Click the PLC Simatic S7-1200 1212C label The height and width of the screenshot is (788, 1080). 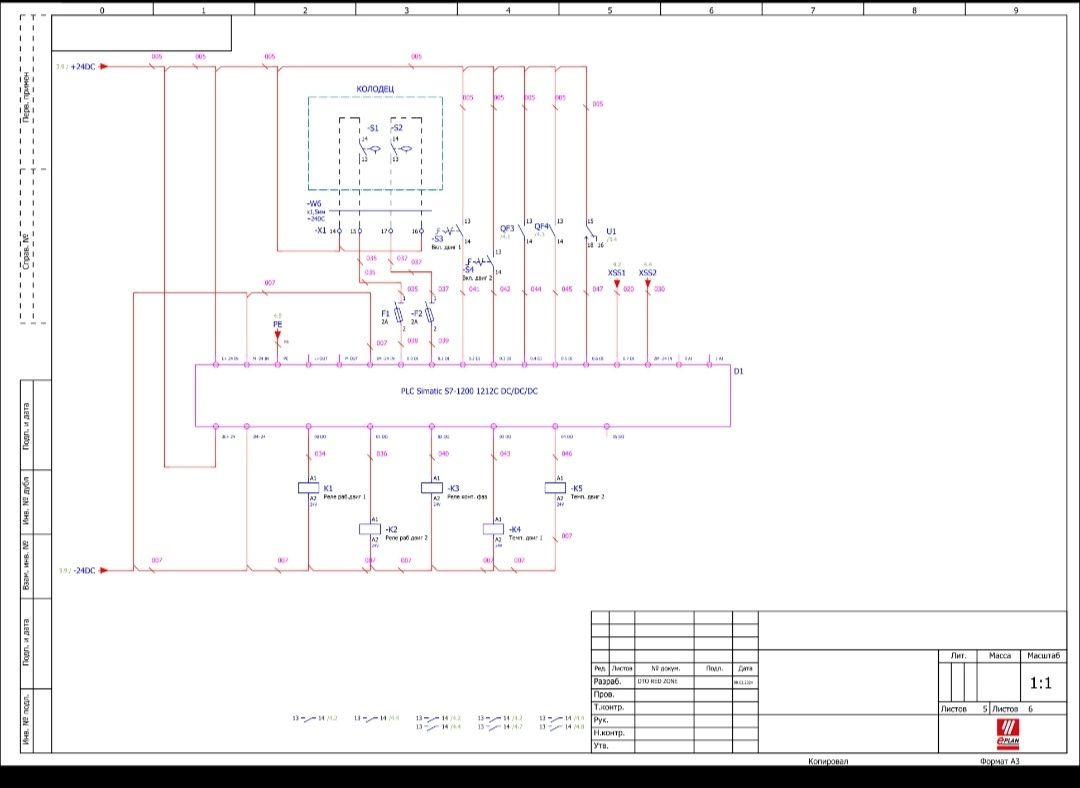(x=470, y=391)
